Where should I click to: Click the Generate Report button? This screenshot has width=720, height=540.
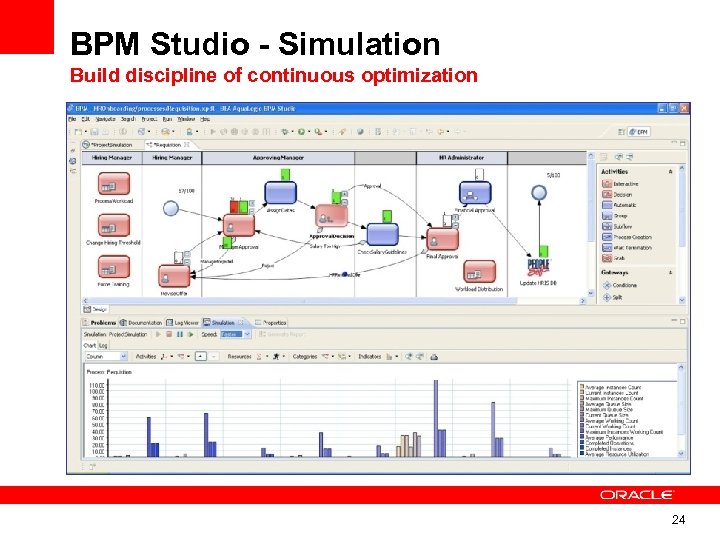coord(281,334)
